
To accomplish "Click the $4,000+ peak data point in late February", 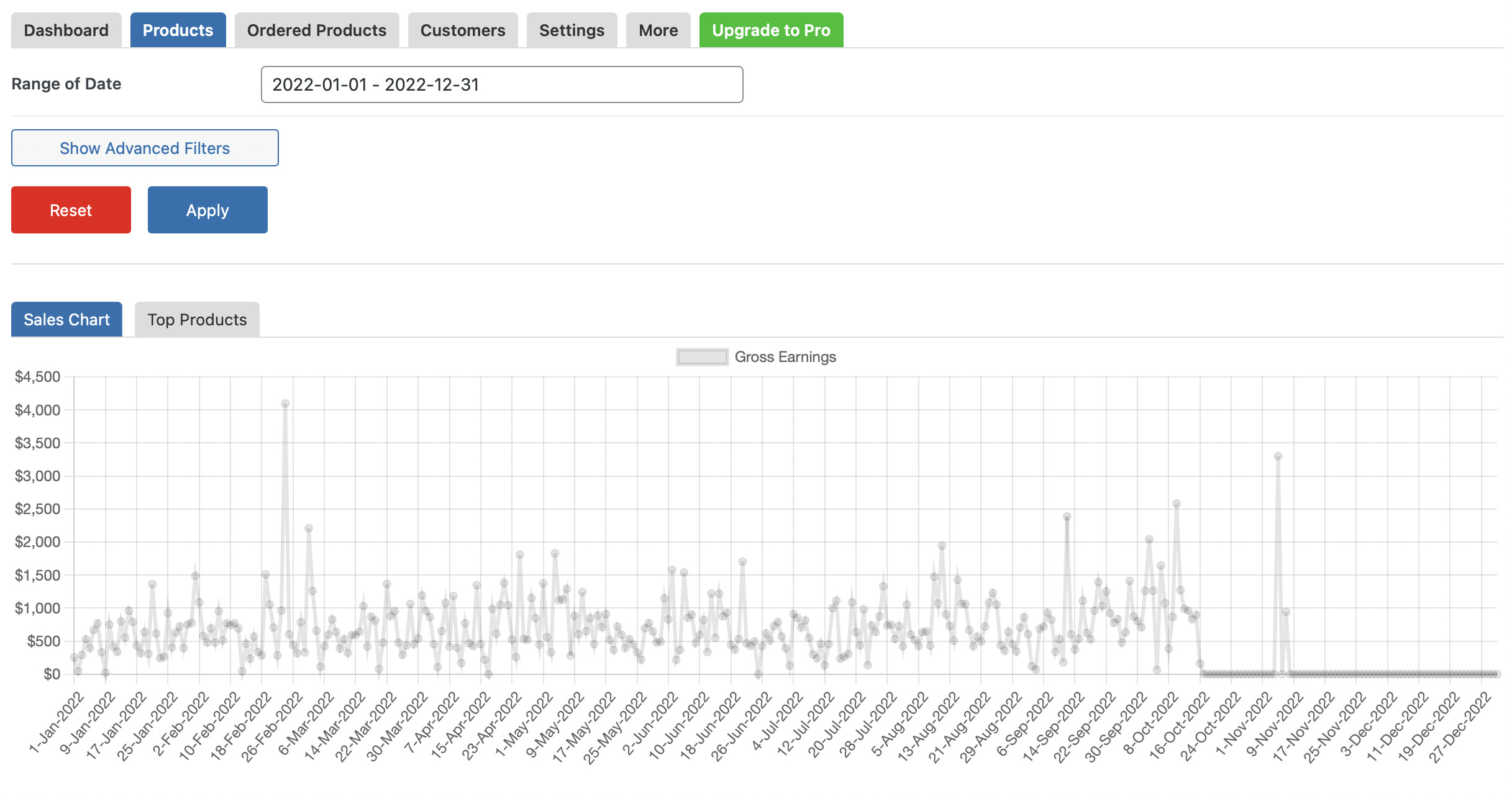I will (285, 404).
